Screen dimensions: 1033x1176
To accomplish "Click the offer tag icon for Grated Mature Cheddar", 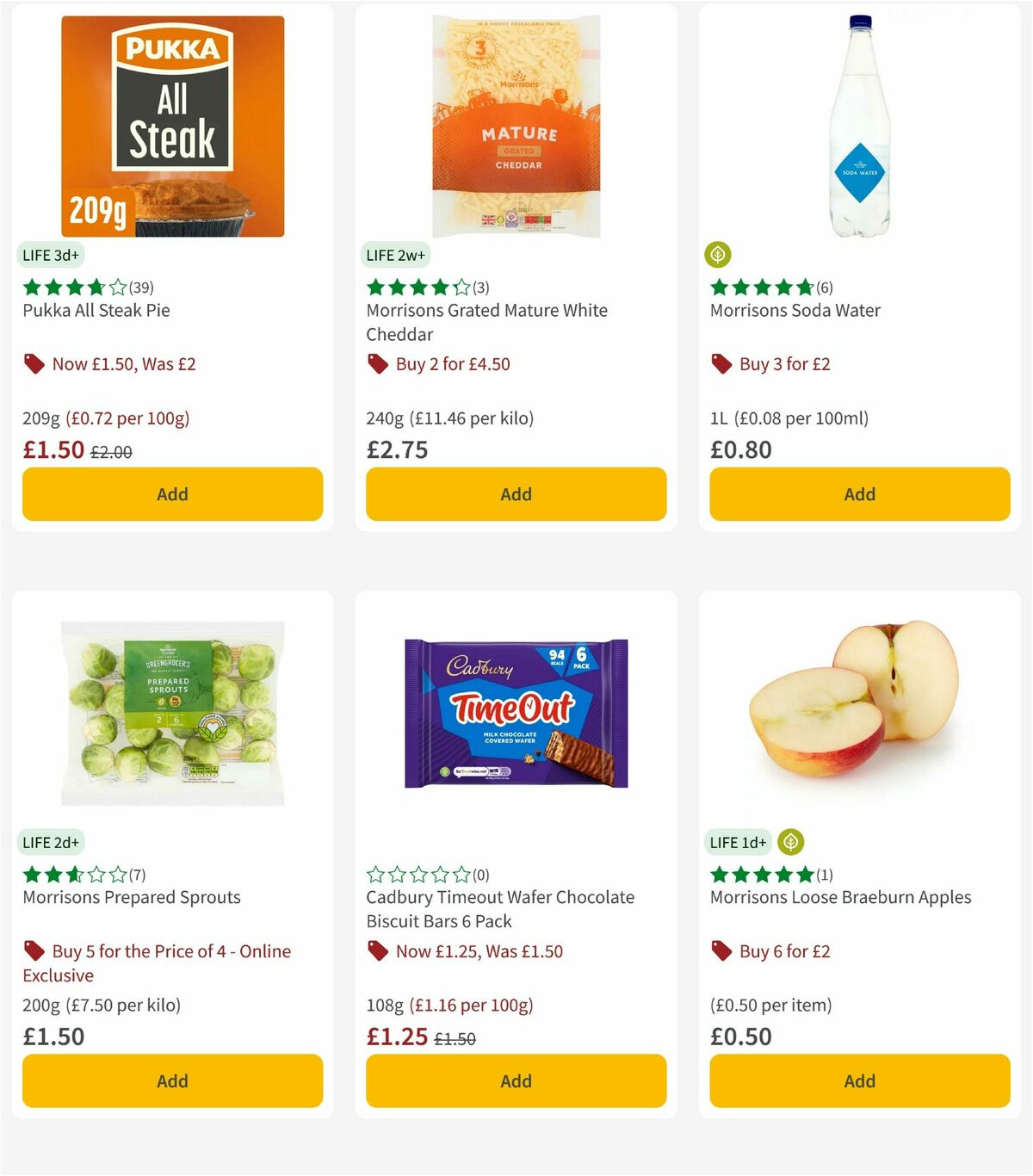I will tap(377, 363).
